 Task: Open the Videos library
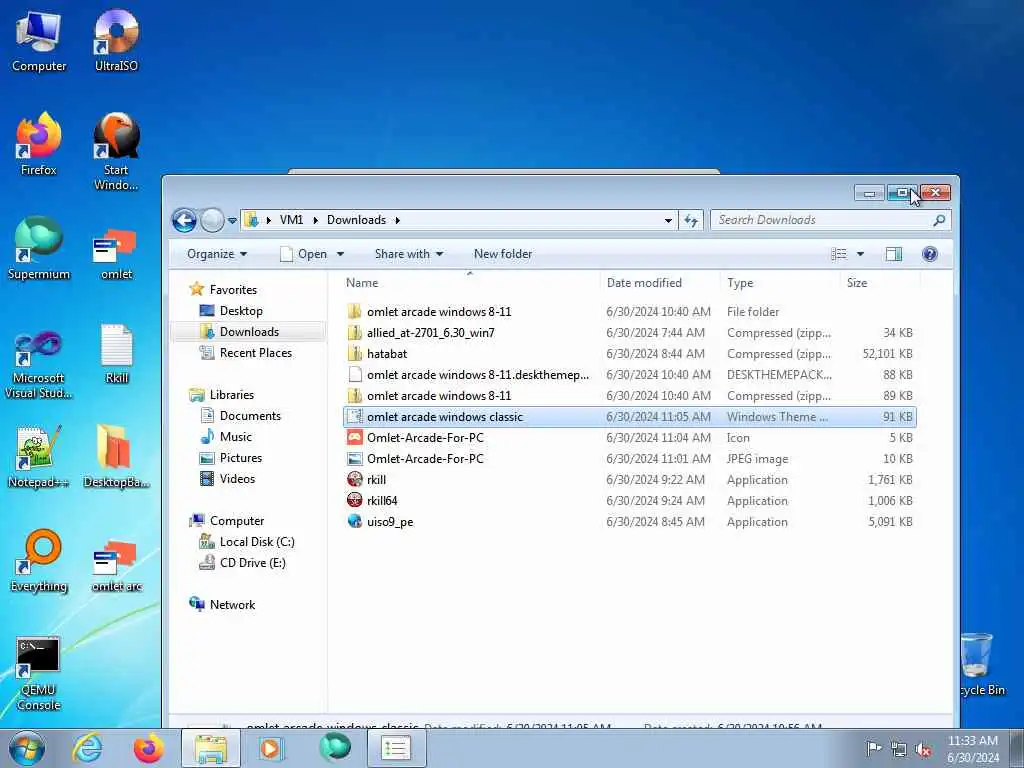(x=237, y=479)
